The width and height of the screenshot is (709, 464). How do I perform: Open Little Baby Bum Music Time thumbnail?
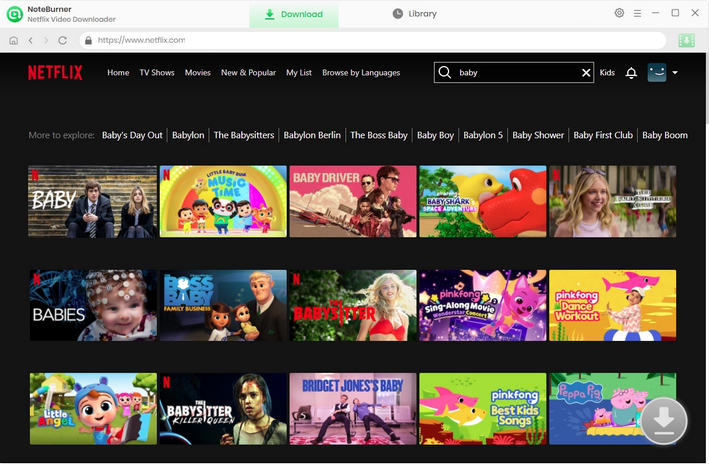click(223, 201)
